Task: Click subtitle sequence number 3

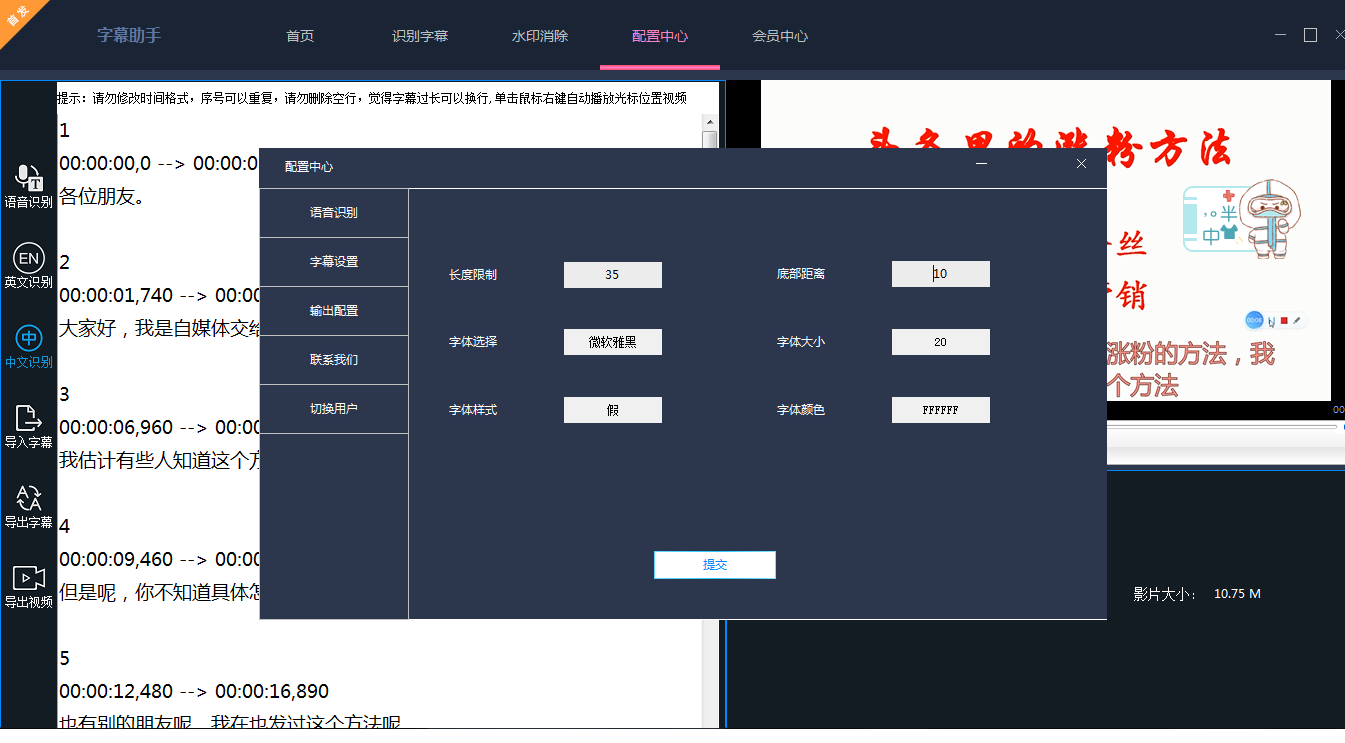Action: [x=65, y=394]
